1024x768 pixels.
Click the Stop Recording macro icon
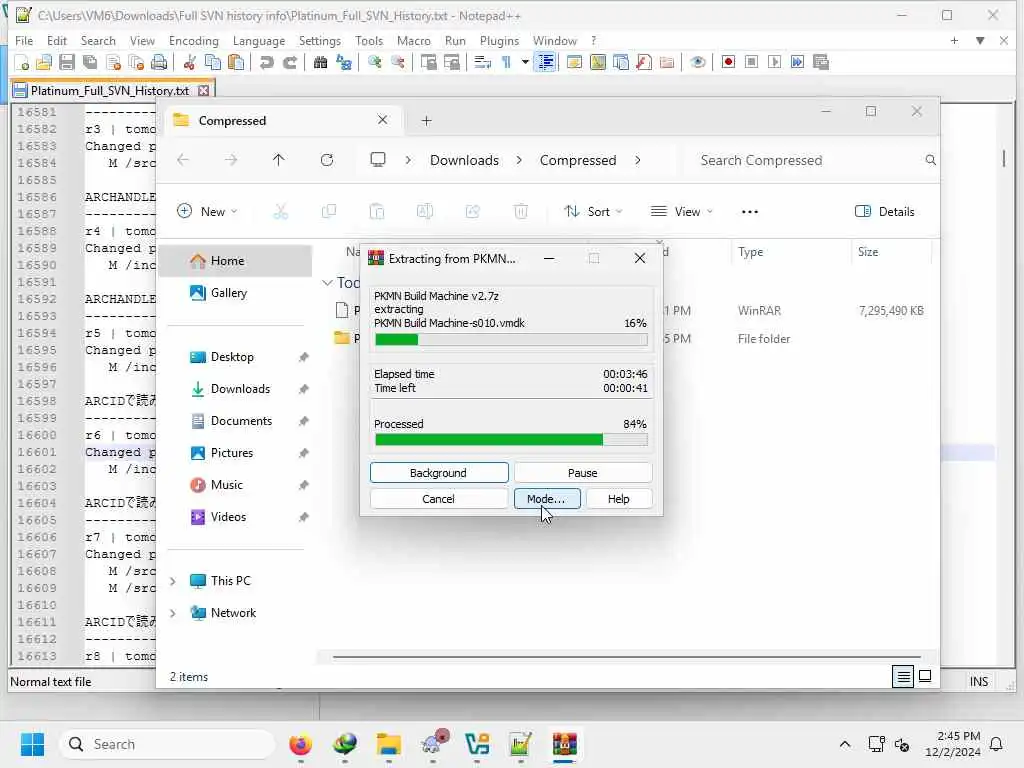tap(752, 63)
